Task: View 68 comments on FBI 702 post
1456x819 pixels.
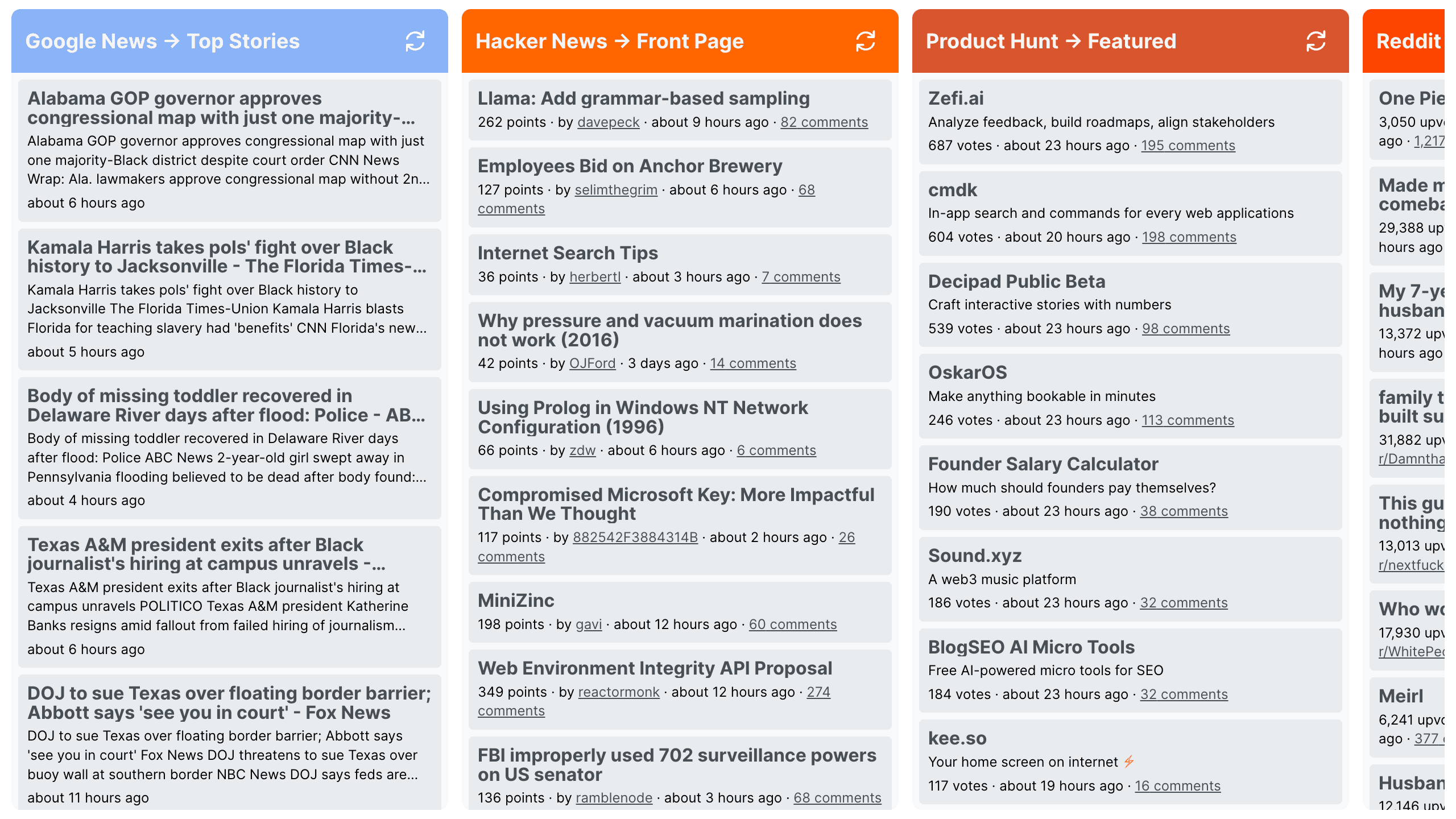Action: pos(837,798)
